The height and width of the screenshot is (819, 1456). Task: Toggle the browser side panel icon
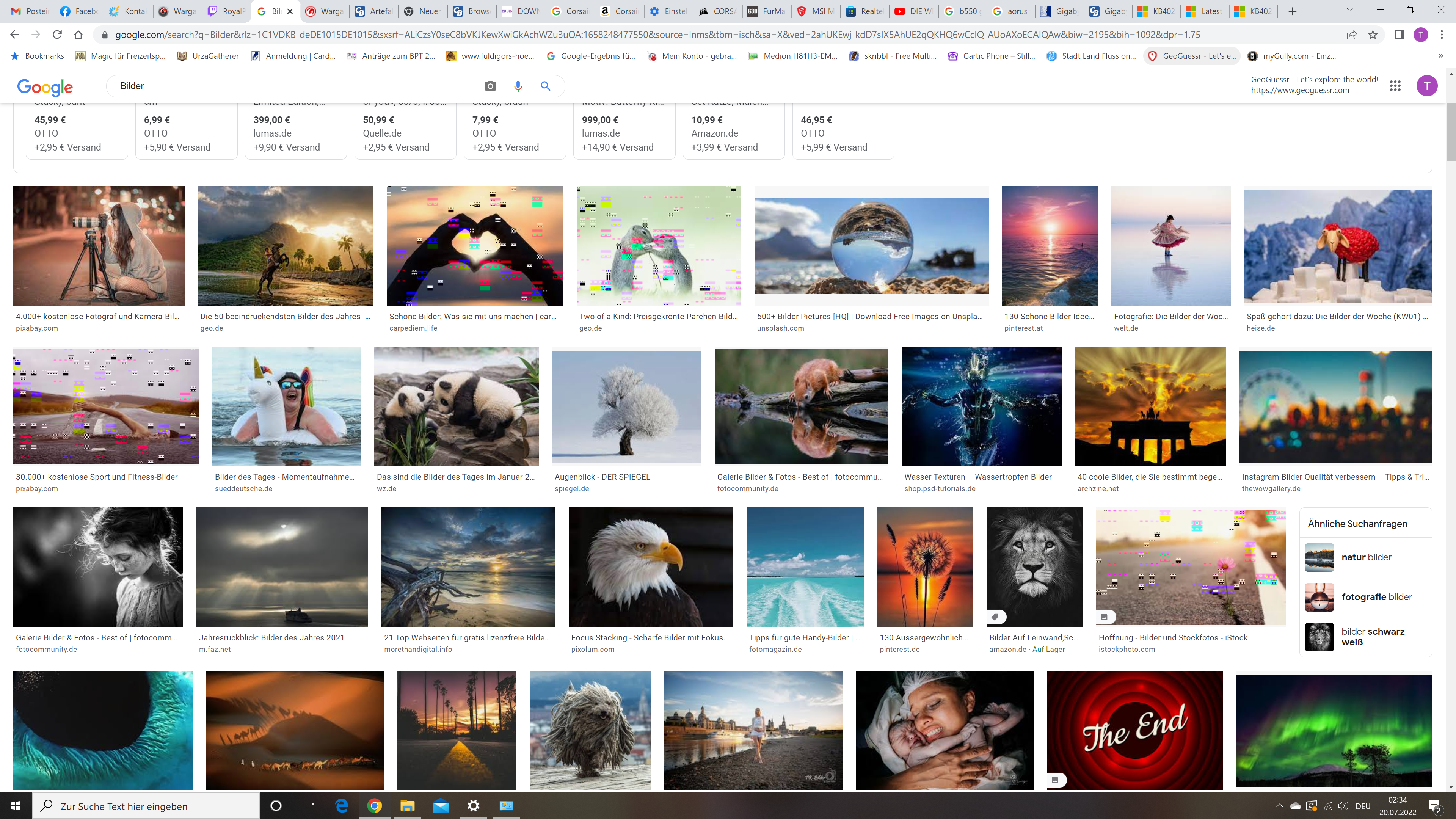tap(1399, 35)
